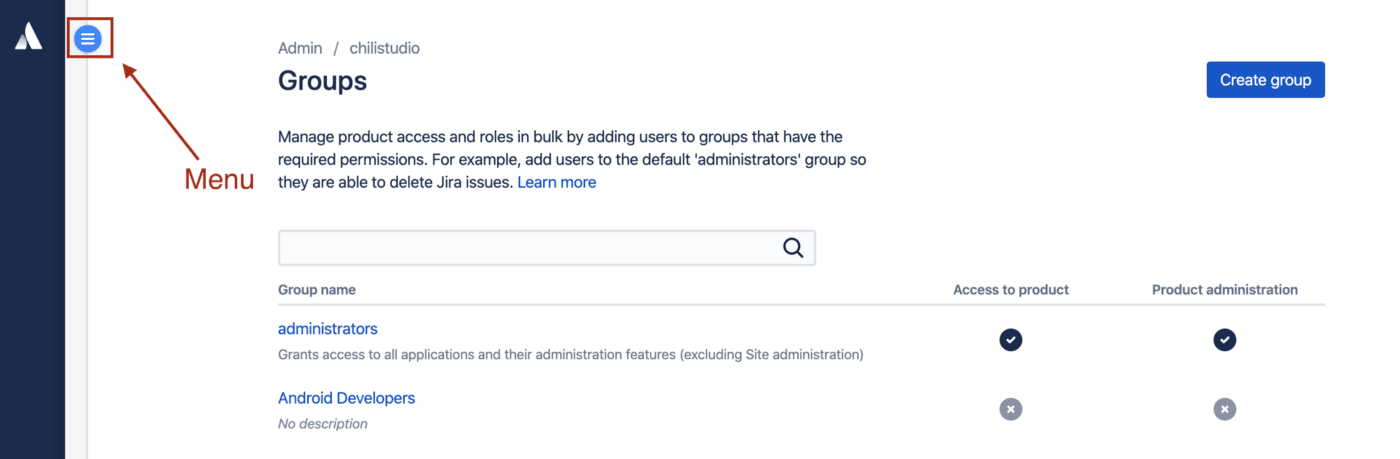This screenshot has width=1400, height=459.
Task: Click the Access to product column header
Action: [1011, 290]
